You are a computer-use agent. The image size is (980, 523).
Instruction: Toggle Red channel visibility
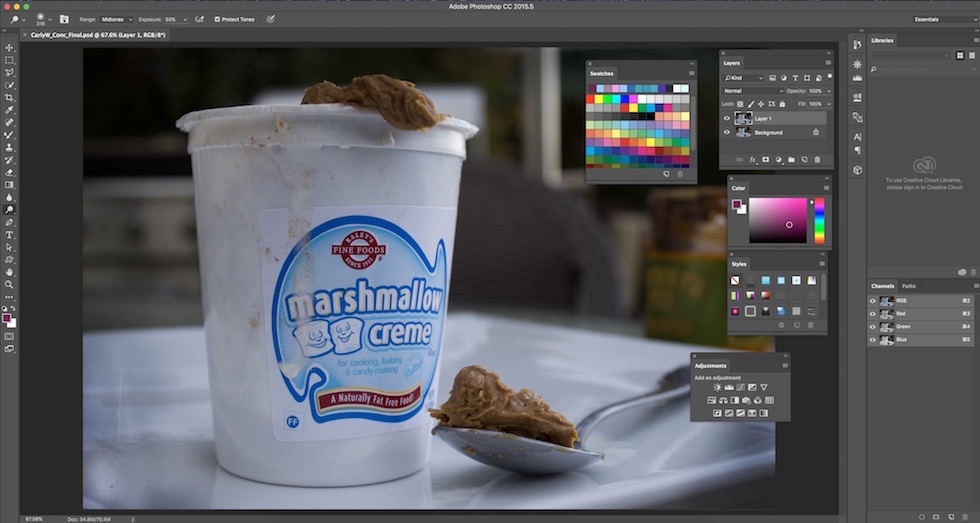click(873, 314)
